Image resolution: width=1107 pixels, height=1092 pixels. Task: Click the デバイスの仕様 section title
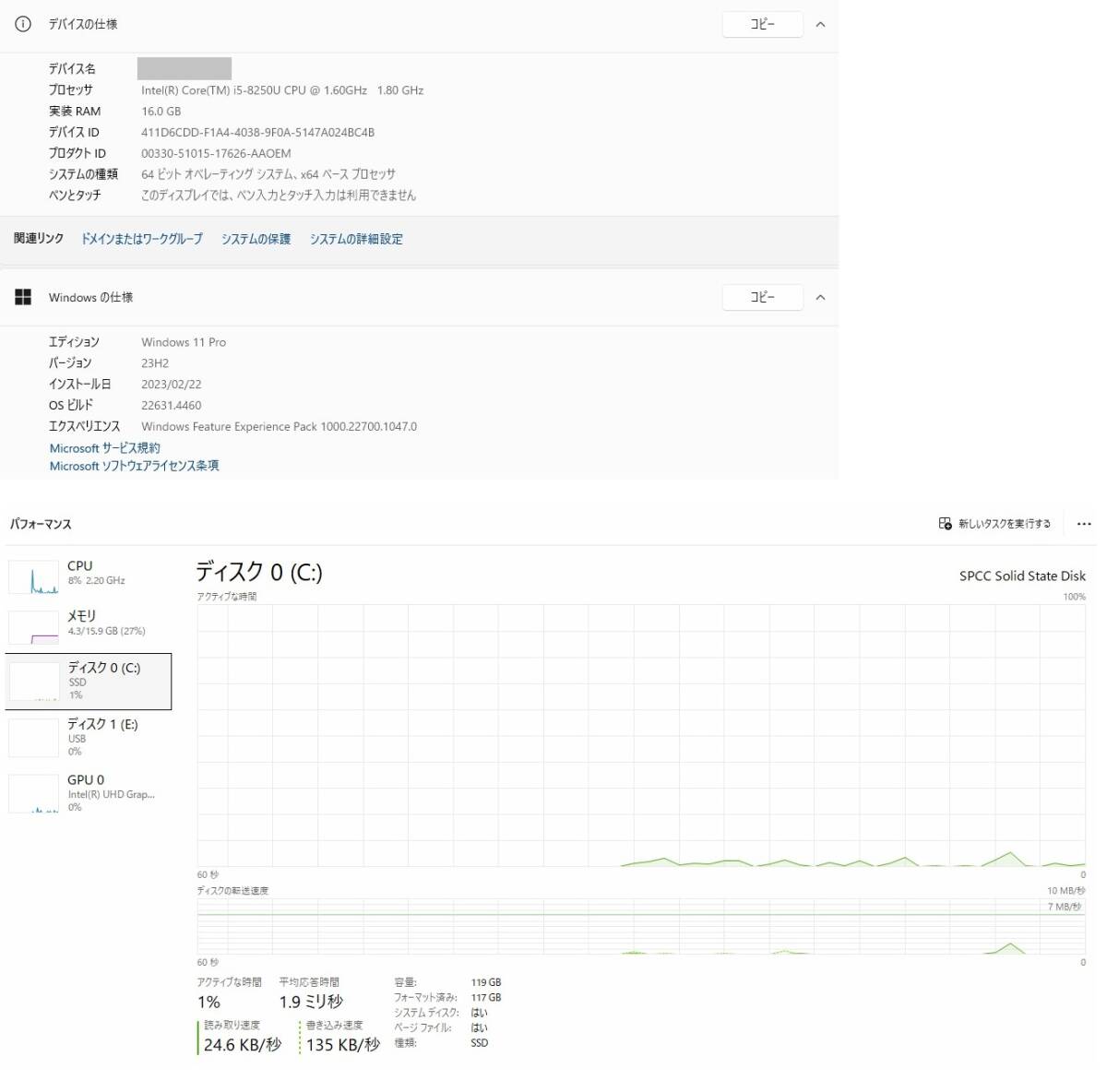pos(83,24)
